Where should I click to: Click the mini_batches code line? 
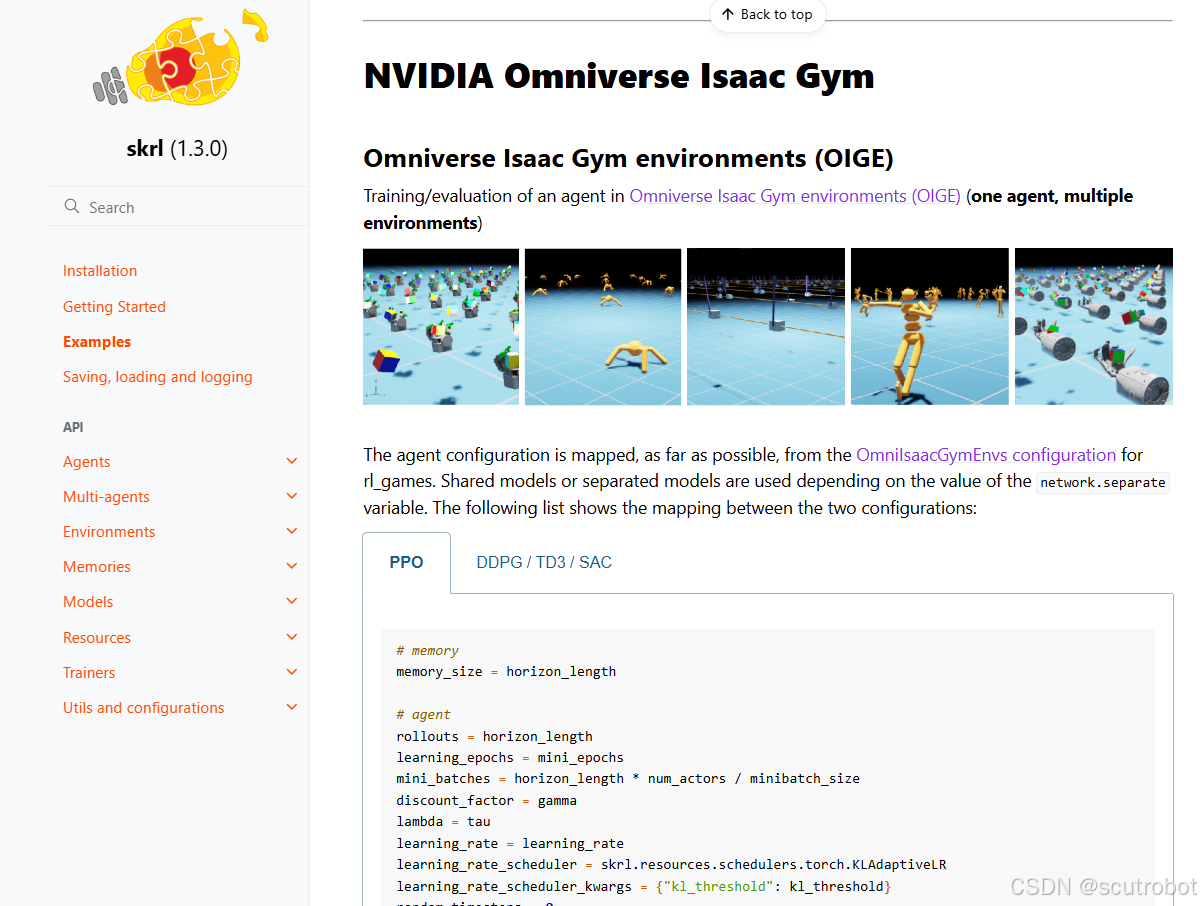pyautogui.click(x=628, y=779)
